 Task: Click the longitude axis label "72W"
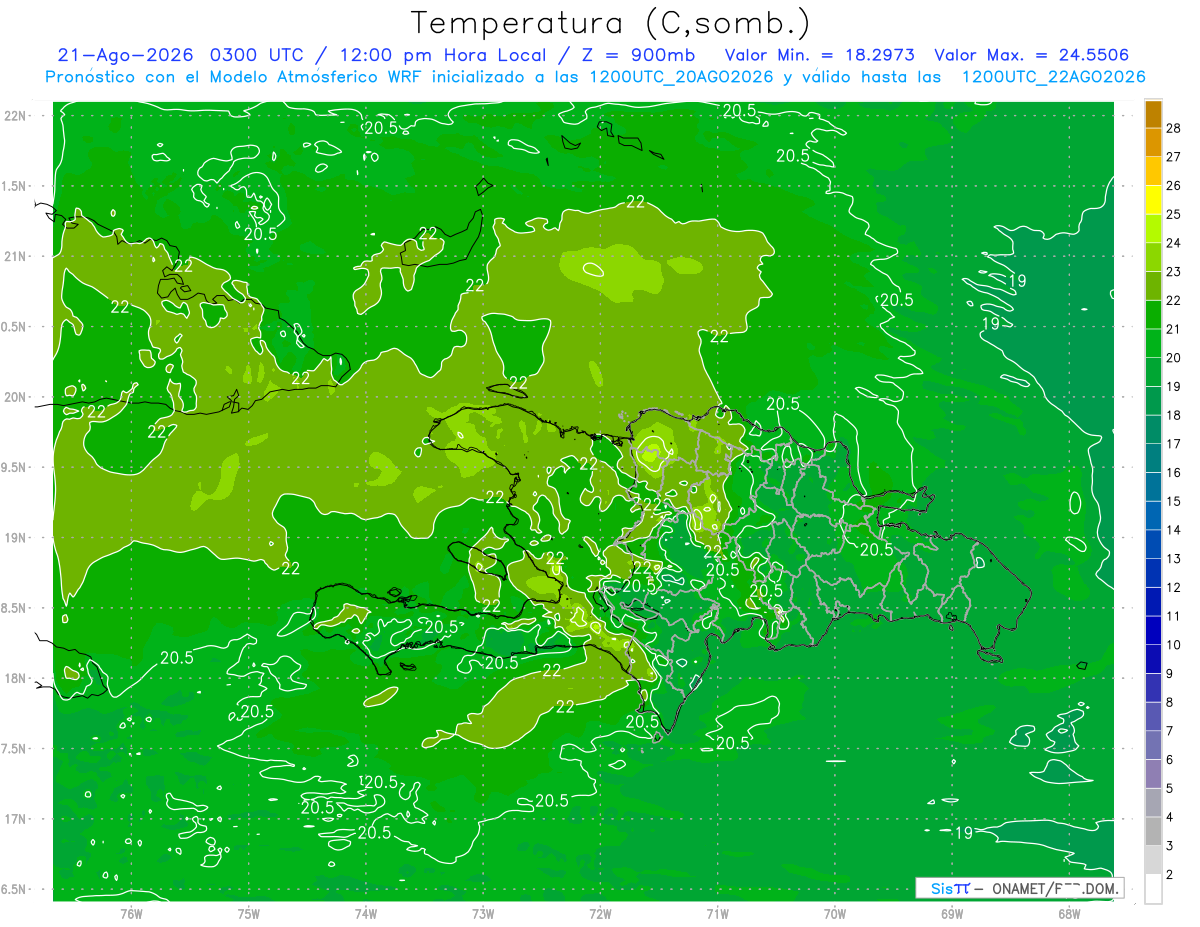(600, 913)
